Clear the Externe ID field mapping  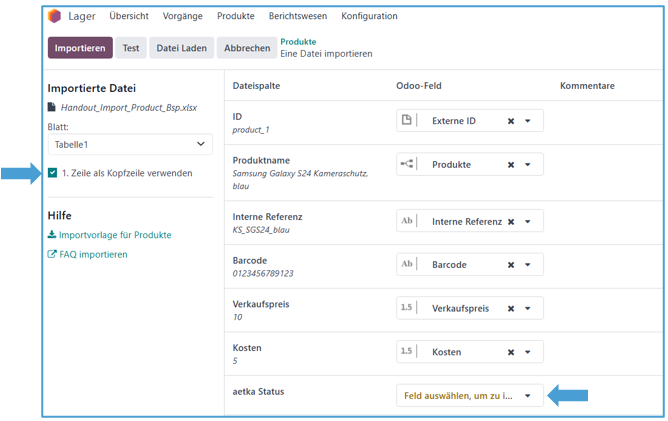pyautogui.click(x=510, y=121)
